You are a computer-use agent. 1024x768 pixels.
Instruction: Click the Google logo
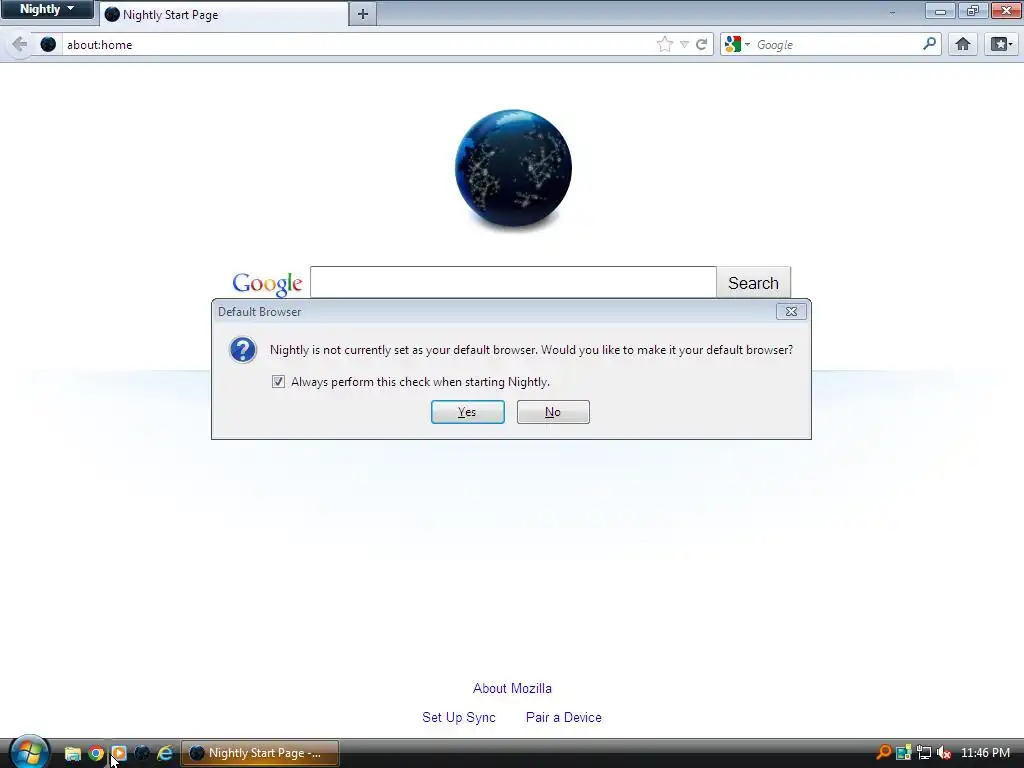point(267,283)
